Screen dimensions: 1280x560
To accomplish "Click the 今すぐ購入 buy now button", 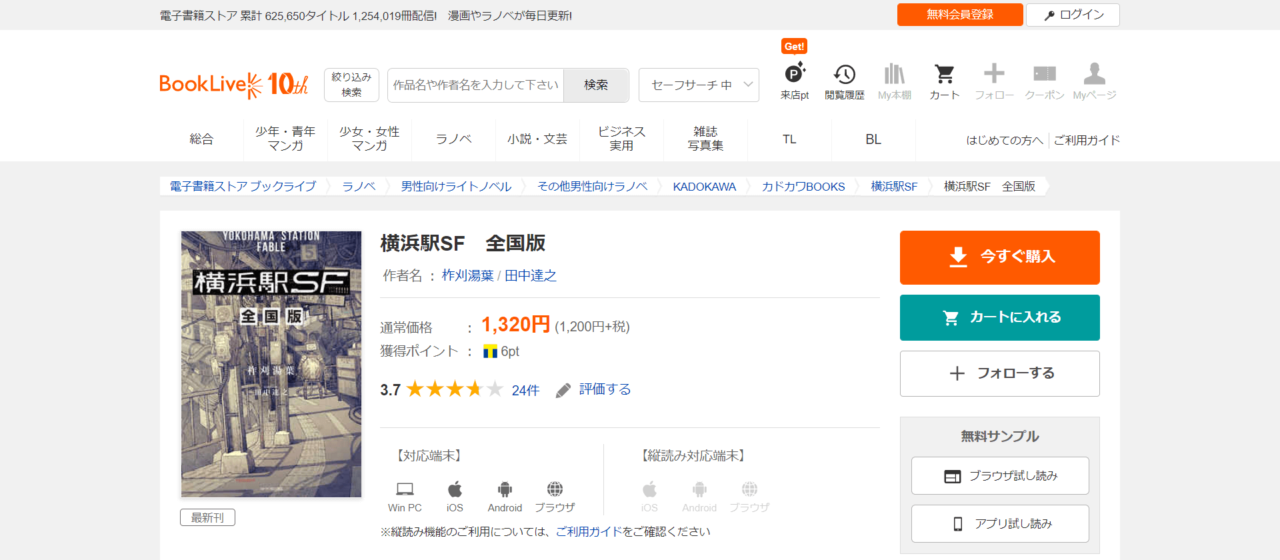I will coord(999,257).
